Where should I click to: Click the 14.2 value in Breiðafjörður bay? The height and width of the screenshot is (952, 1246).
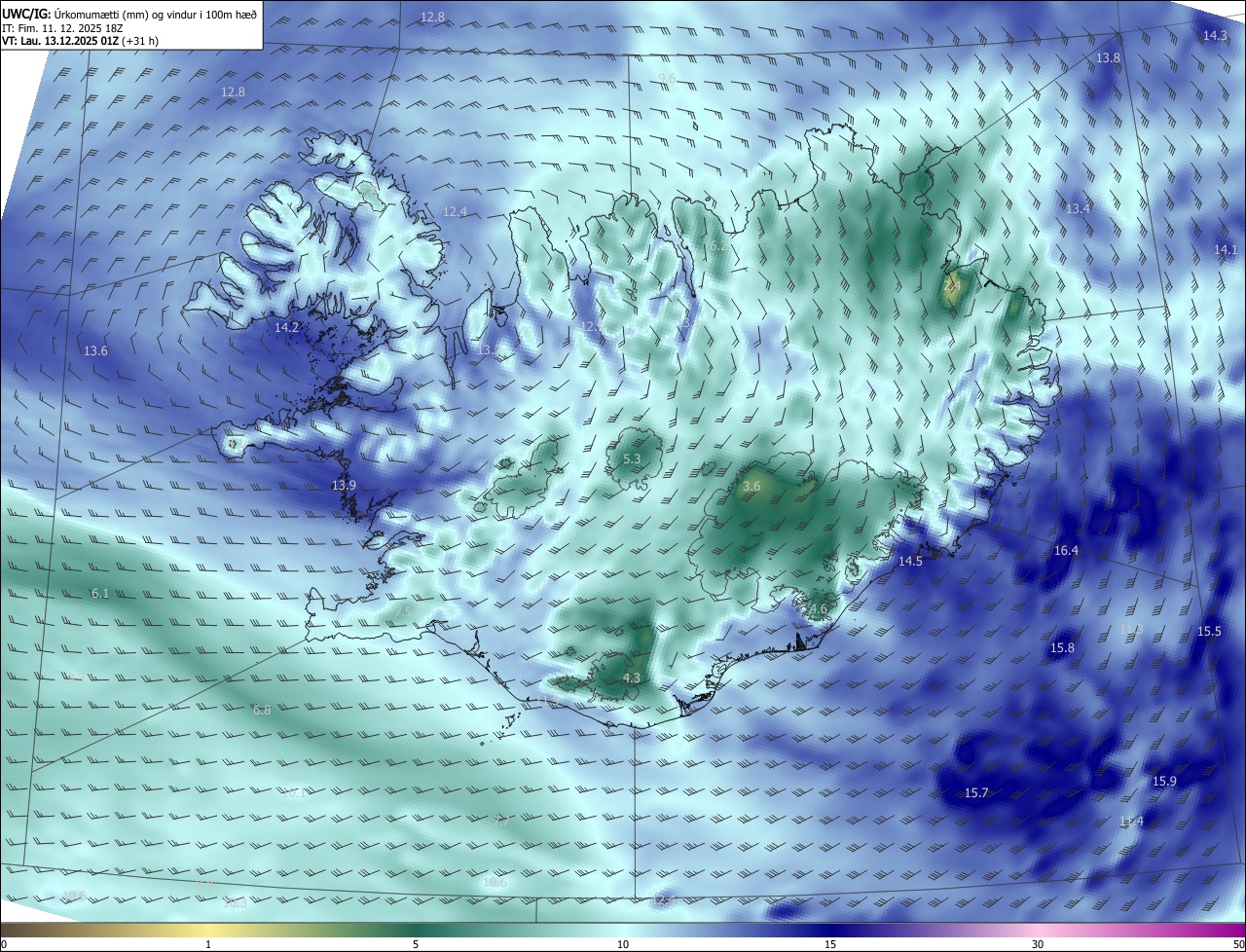(286, 327)
